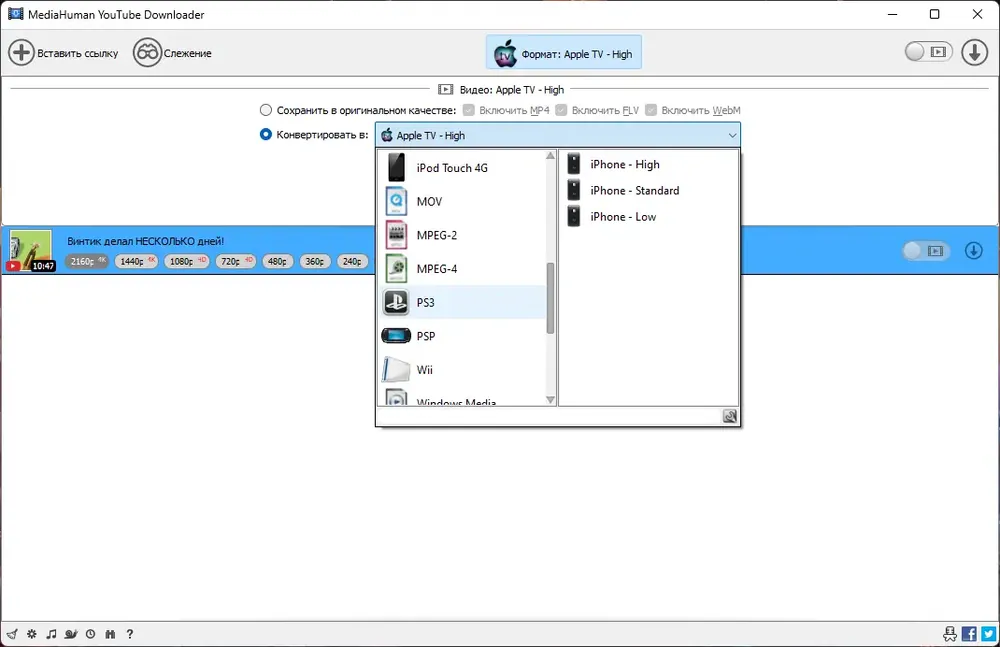Click the Apple TV icon in Формат button

coord(505,54)
